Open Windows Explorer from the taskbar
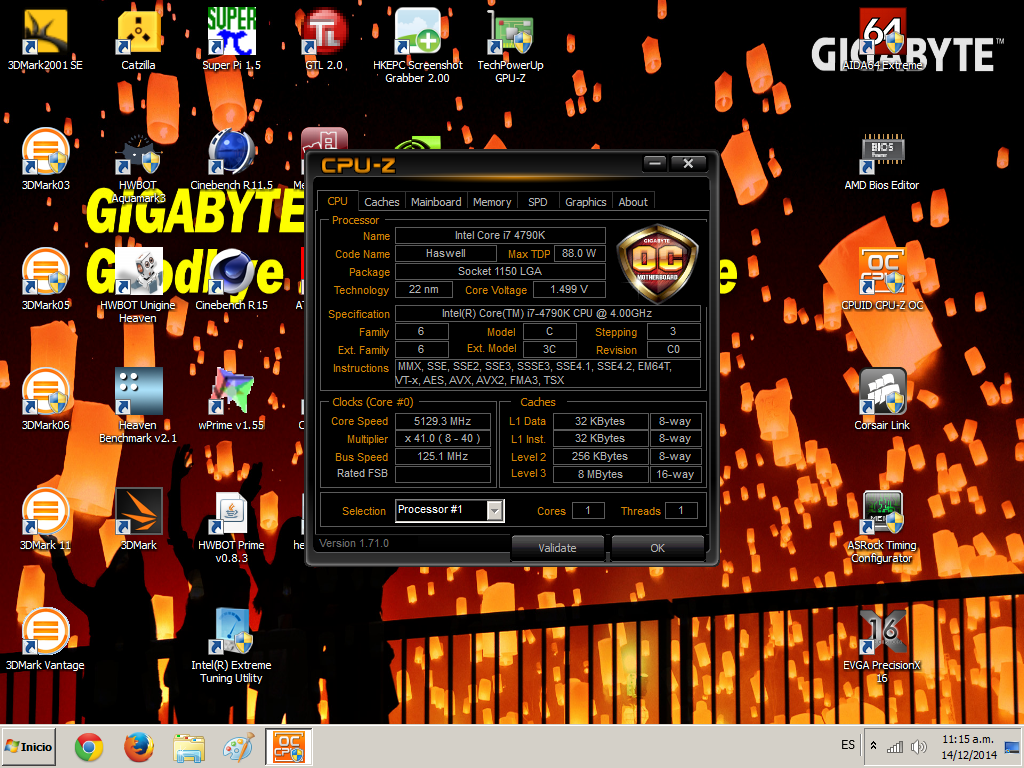The image size is (1024, 768). tap(189, 747)
